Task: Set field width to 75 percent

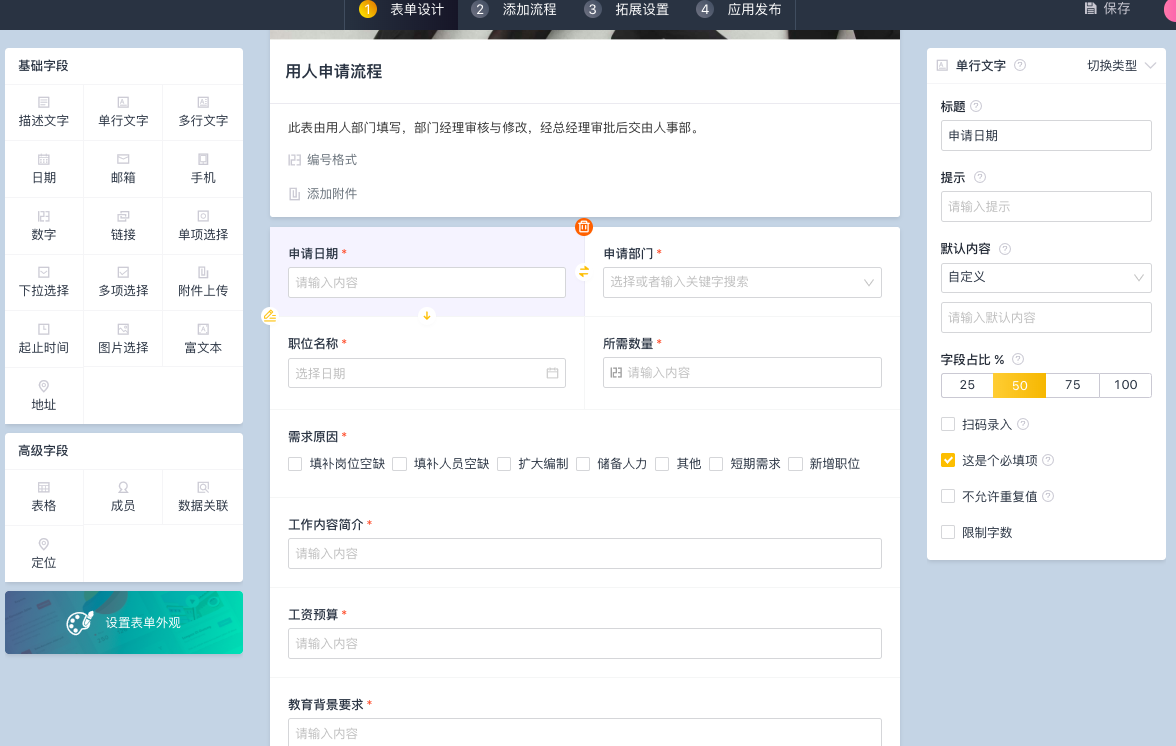Action: click(1072, 385)
